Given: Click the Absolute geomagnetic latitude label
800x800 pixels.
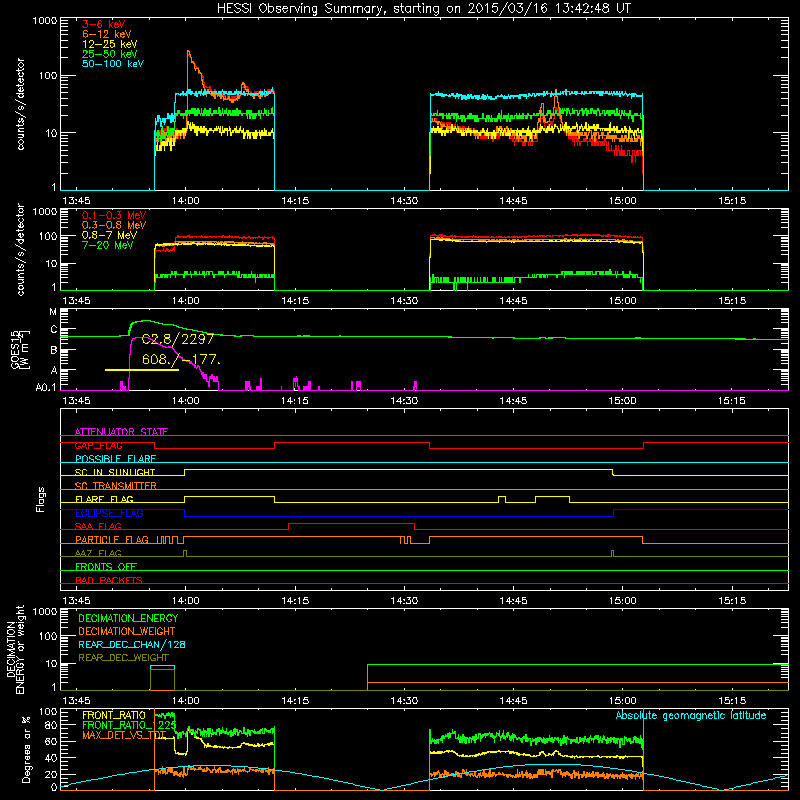Looking at the screenshot, I should (x=691, y=716).
